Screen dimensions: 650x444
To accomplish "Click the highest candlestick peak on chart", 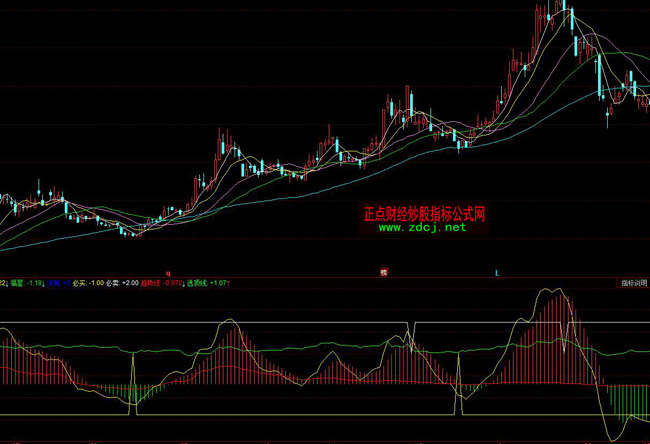I will coord(565,8).
